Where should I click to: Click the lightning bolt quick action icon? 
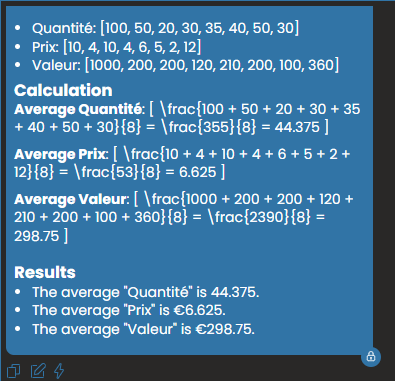tap(59, 371)
